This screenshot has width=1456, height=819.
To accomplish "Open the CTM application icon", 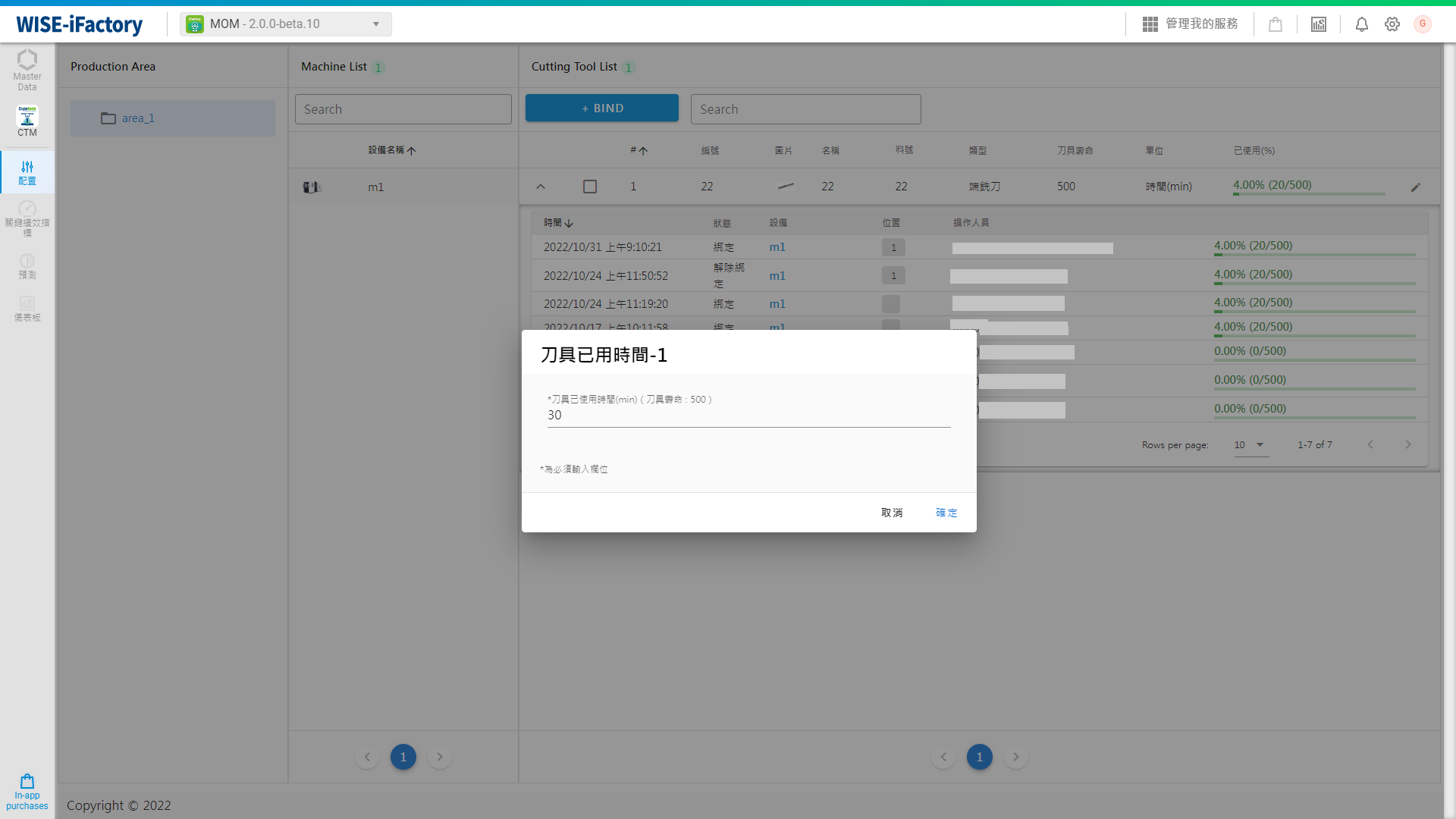I will (x=27, y=120).
